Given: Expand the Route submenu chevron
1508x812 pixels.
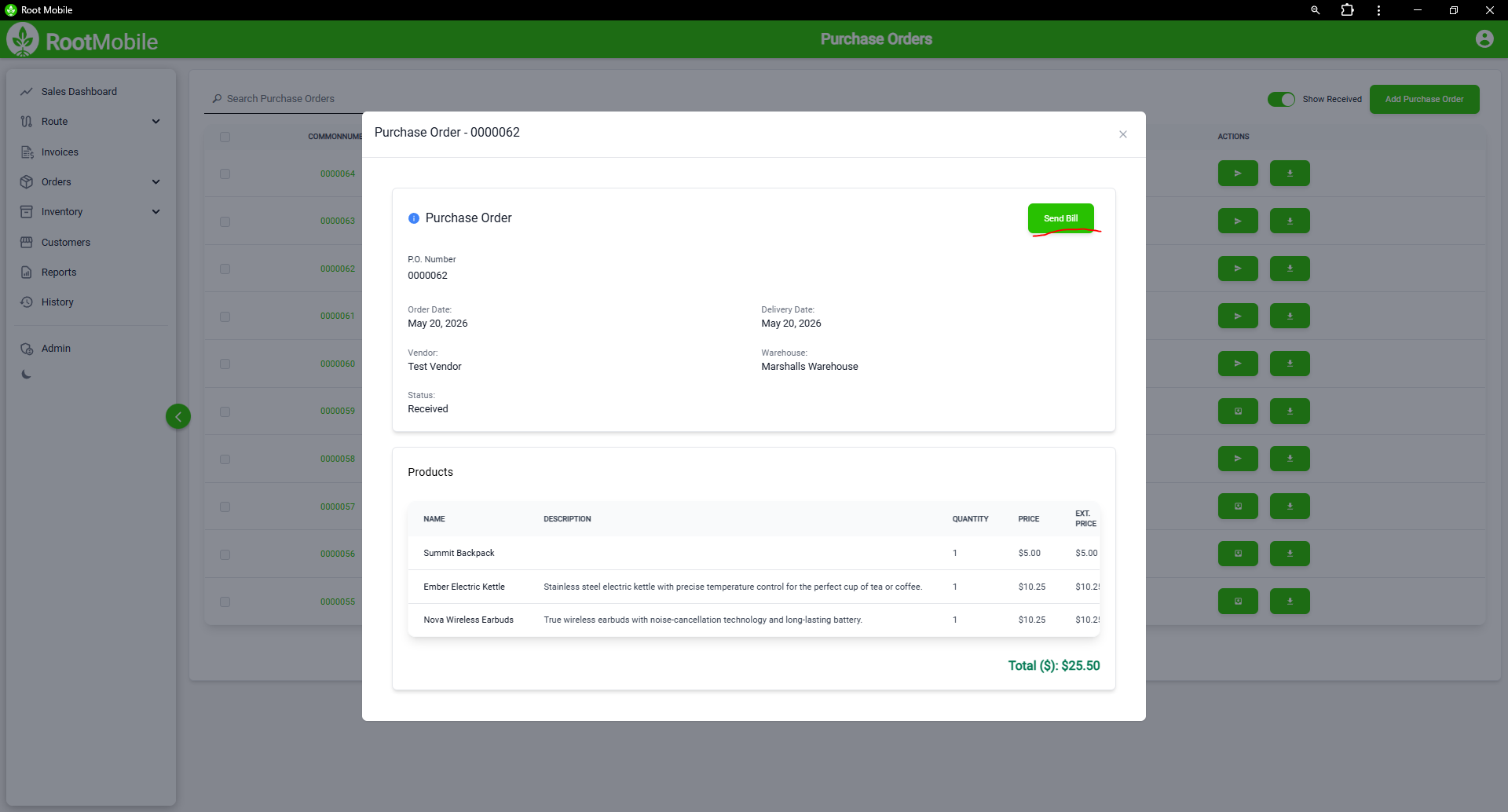Looking at the screenshot, I should [x=156, y=122].
